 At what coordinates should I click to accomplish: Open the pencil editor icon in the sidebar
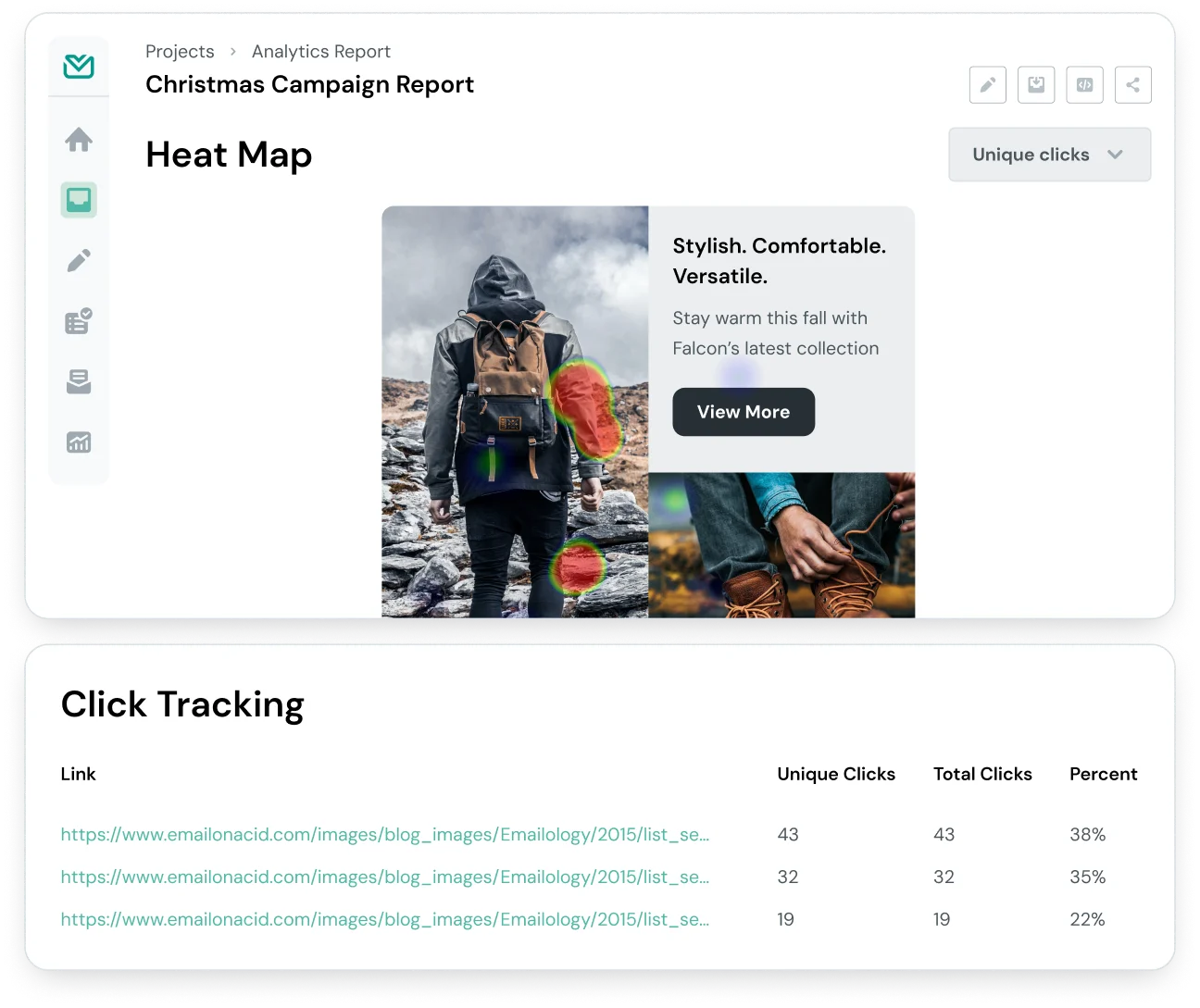pos(79,261)
